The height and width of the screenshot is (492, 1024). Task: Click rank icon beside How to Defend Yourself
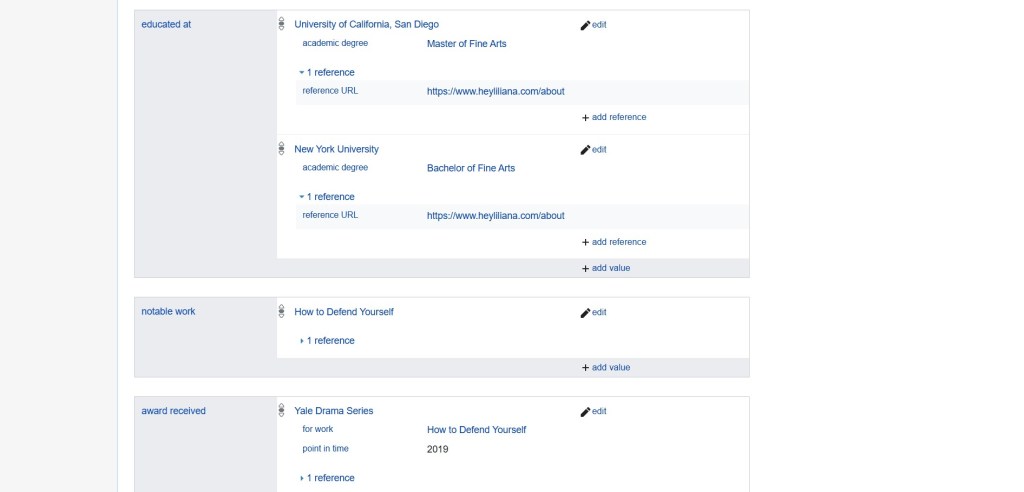[282, 312]
